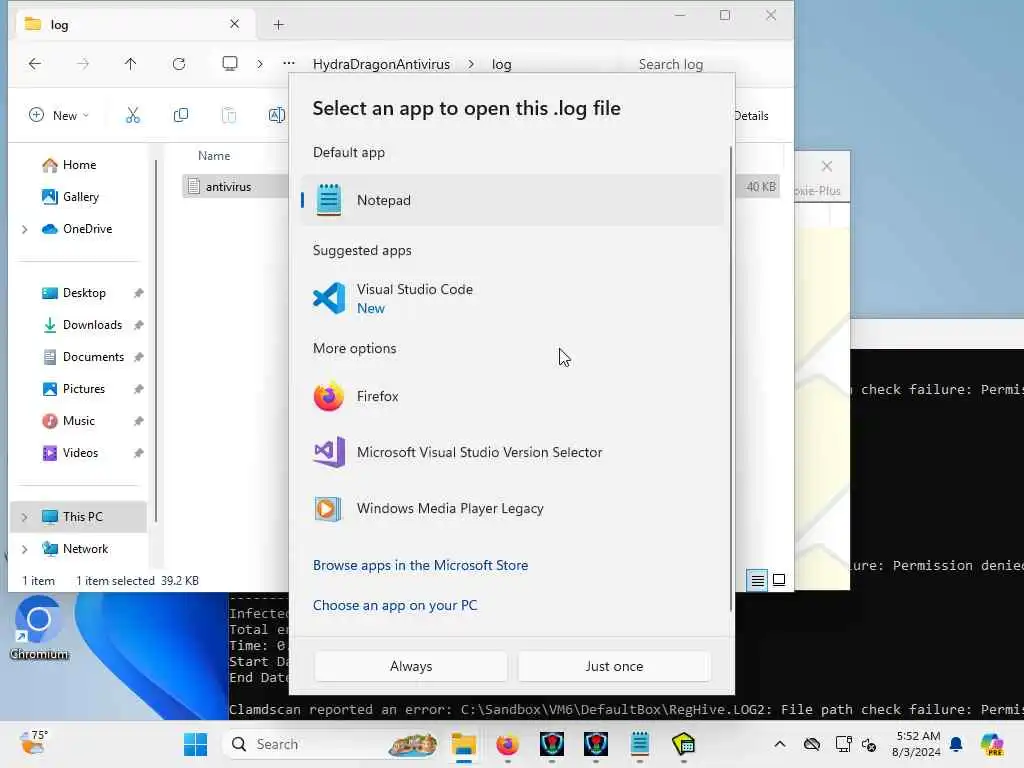Confirm with the Just once button

point(614,666)
